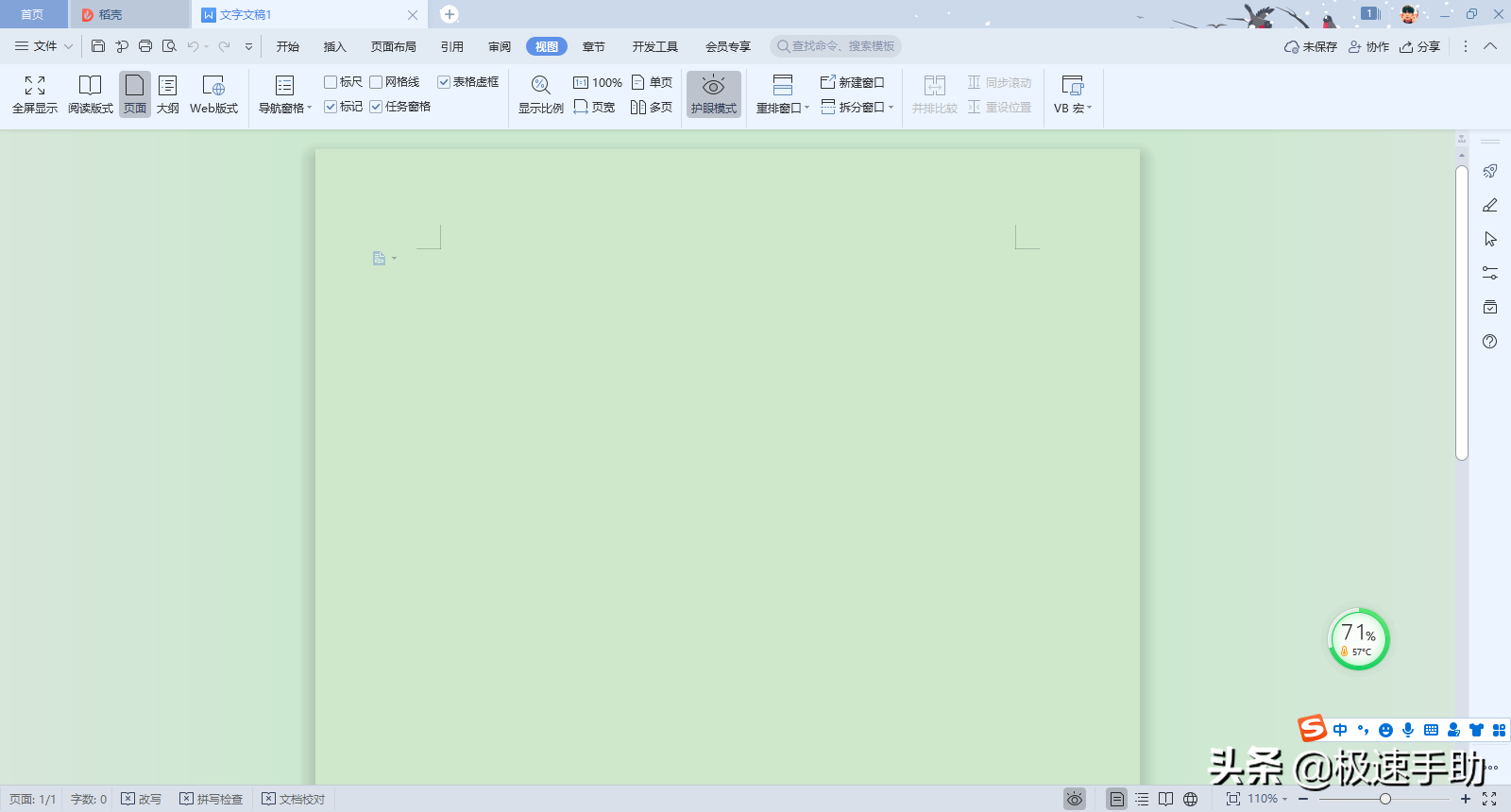The image size is (1511, 812).
Task: Open the Start ribbon tab
Action: tap(288, 46)
